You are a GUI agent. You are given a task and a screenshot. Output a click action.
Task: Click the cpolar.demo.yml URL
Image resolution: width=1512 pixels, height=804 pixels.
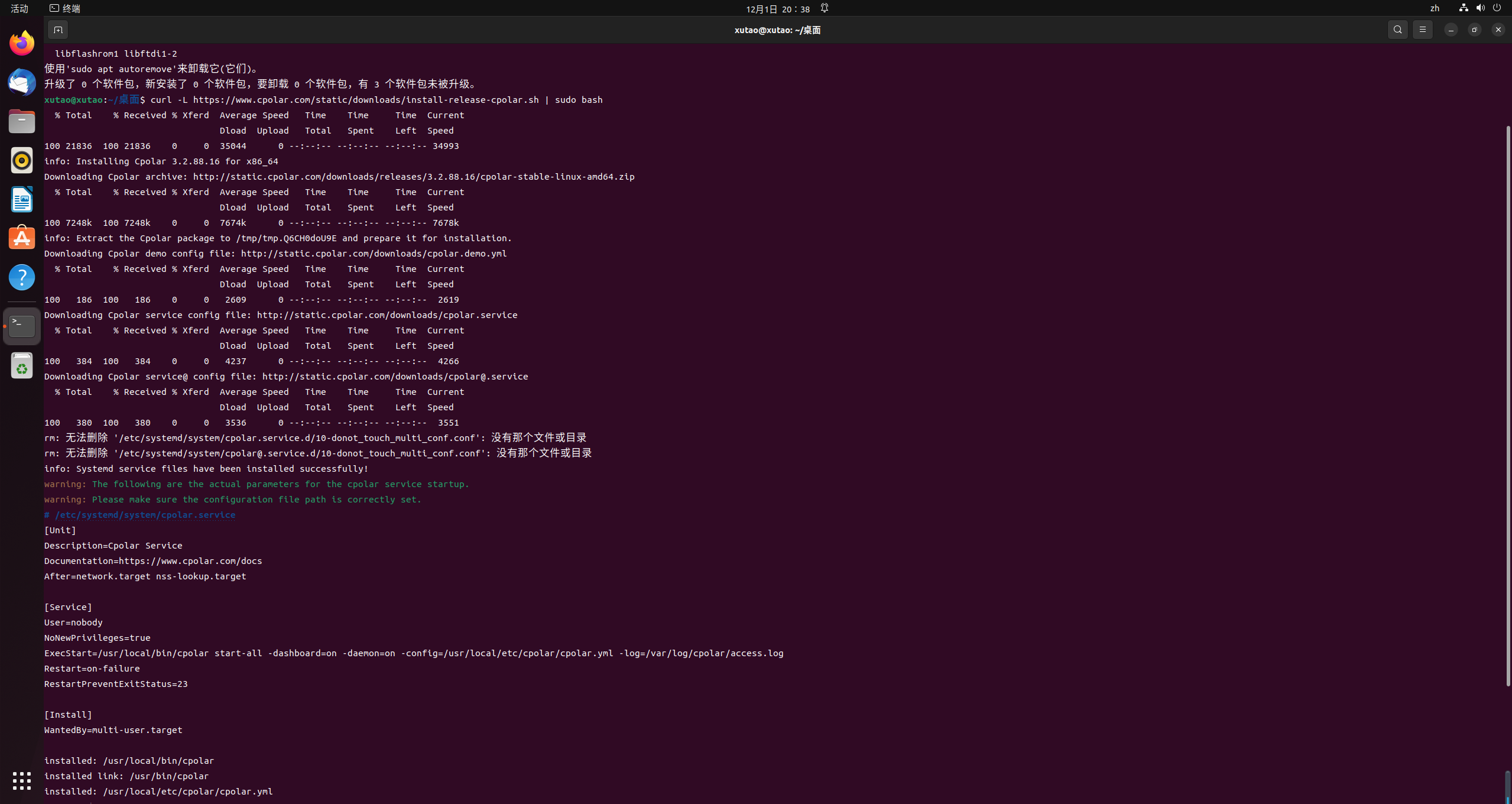(374, 254)
